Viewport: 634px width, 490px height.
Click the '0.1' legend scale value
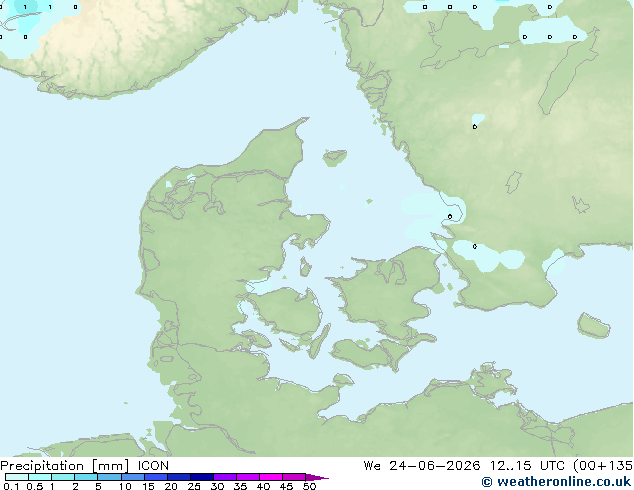point(11,486)
